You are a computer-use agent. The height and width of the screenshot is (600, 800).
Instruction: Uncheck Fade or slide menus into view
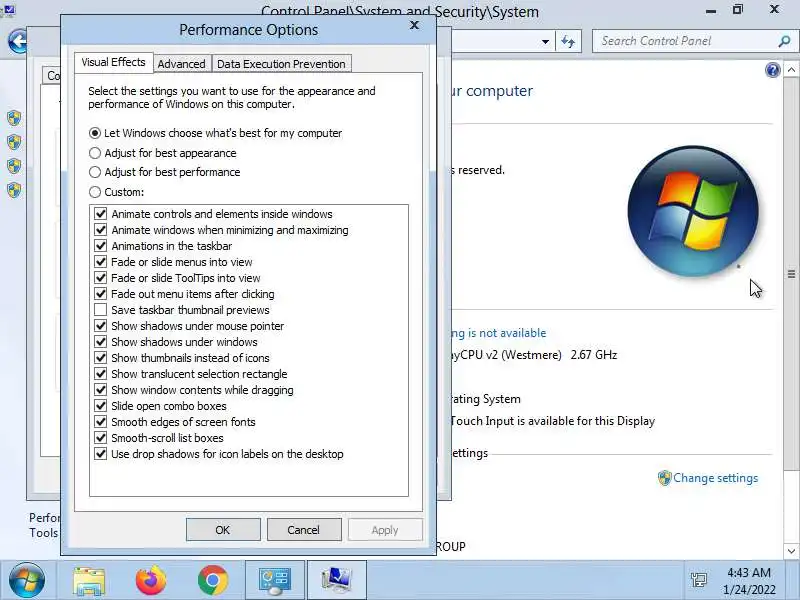click(101, 262)
